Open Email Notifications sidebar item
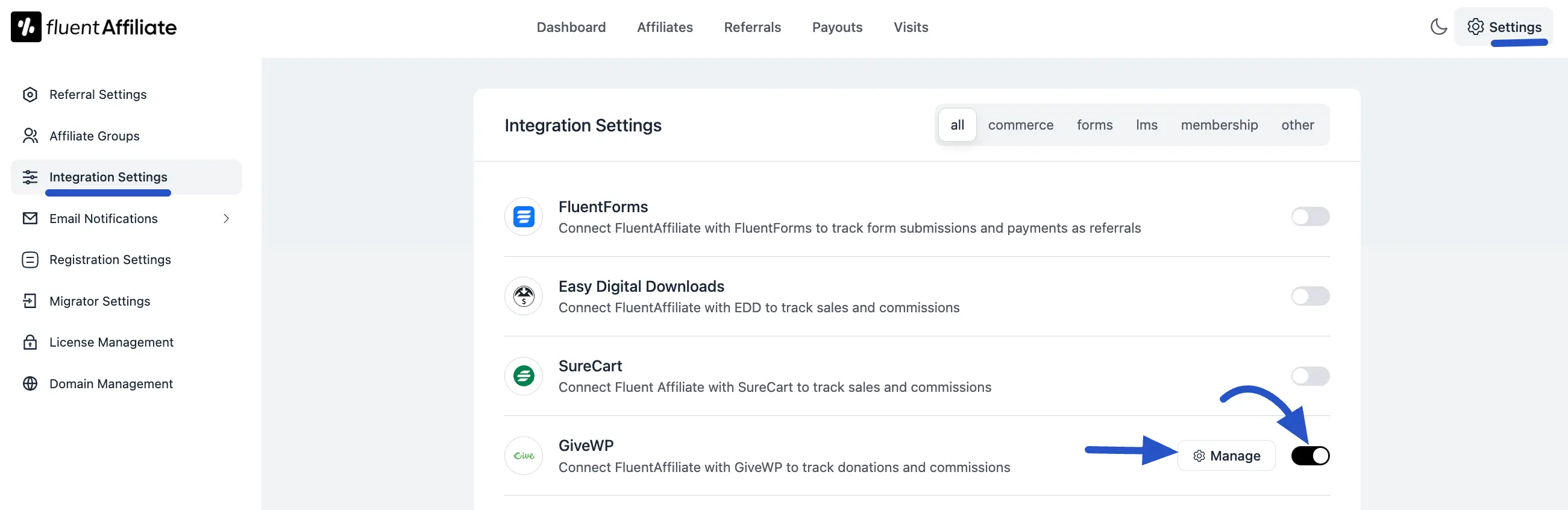This screenshot has height=510, width=1568. pyautogui.click(x=127, y=218)
